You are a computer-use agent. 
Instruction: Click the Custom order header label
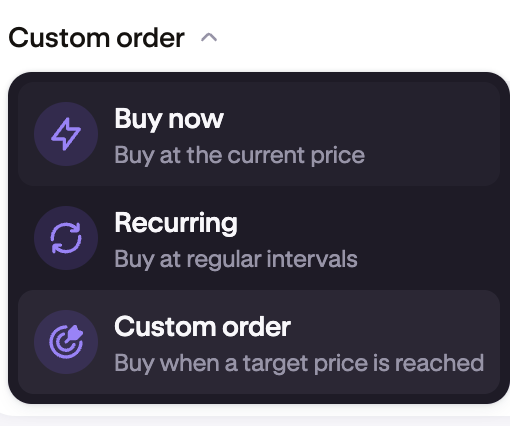click(96, 38)
